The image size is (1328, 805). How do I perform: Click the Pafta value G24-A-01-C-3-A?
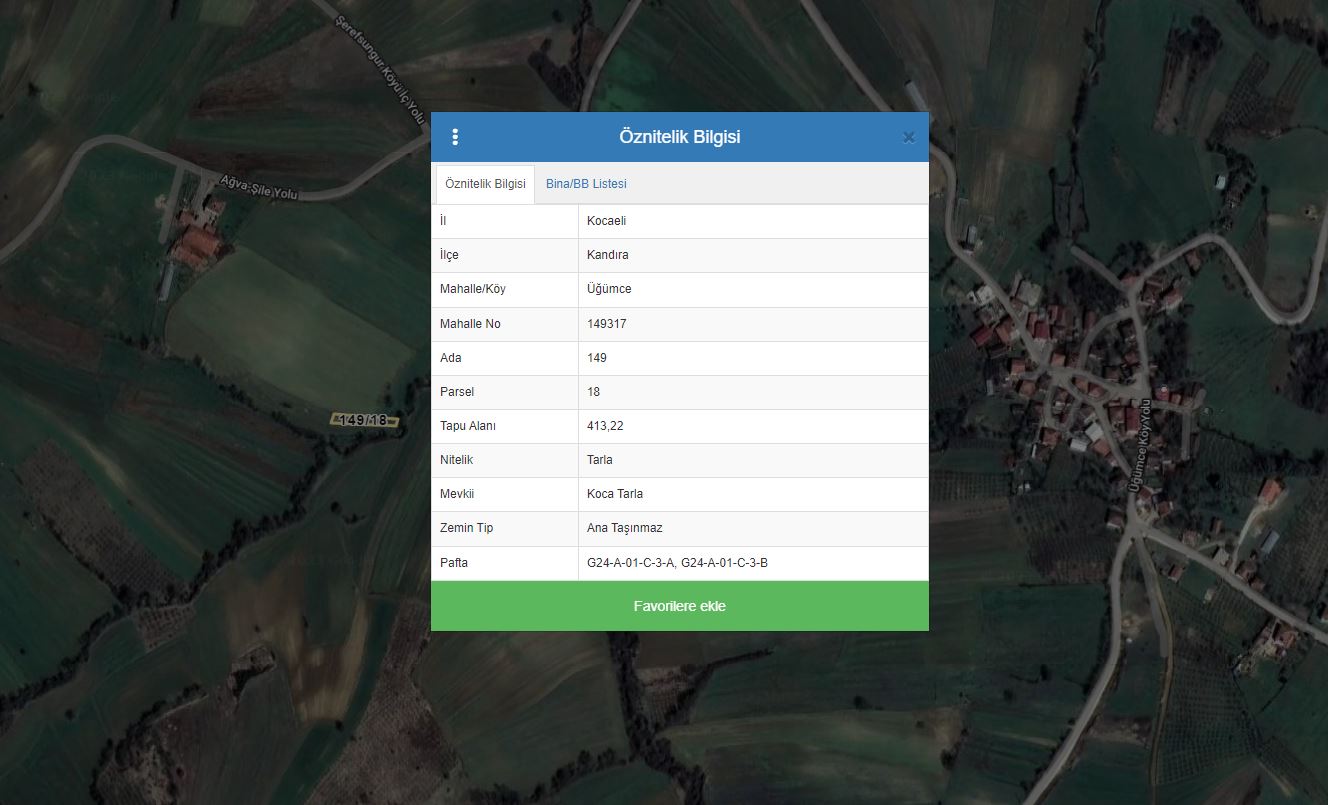click(x=630, y=563)
